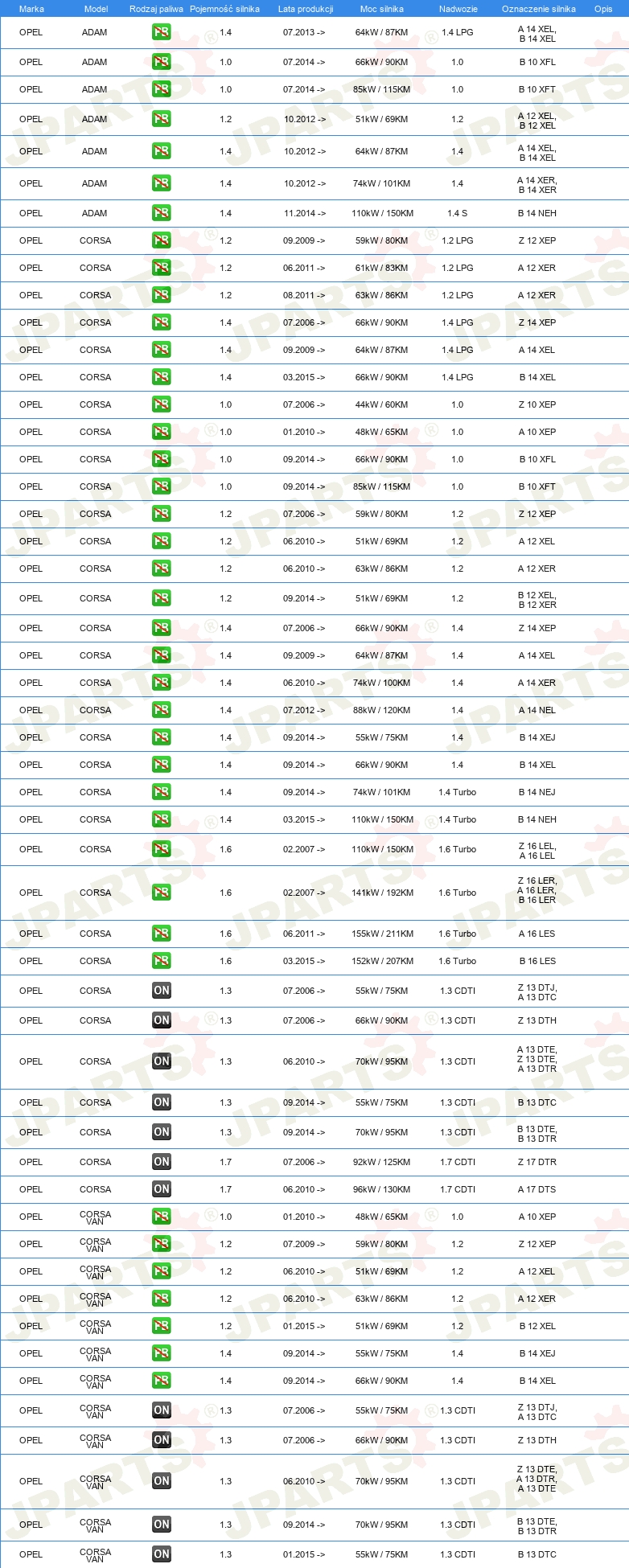Click ON icon in CORSA VAN Z 13 DTH row

click(x=162, y=1440)
